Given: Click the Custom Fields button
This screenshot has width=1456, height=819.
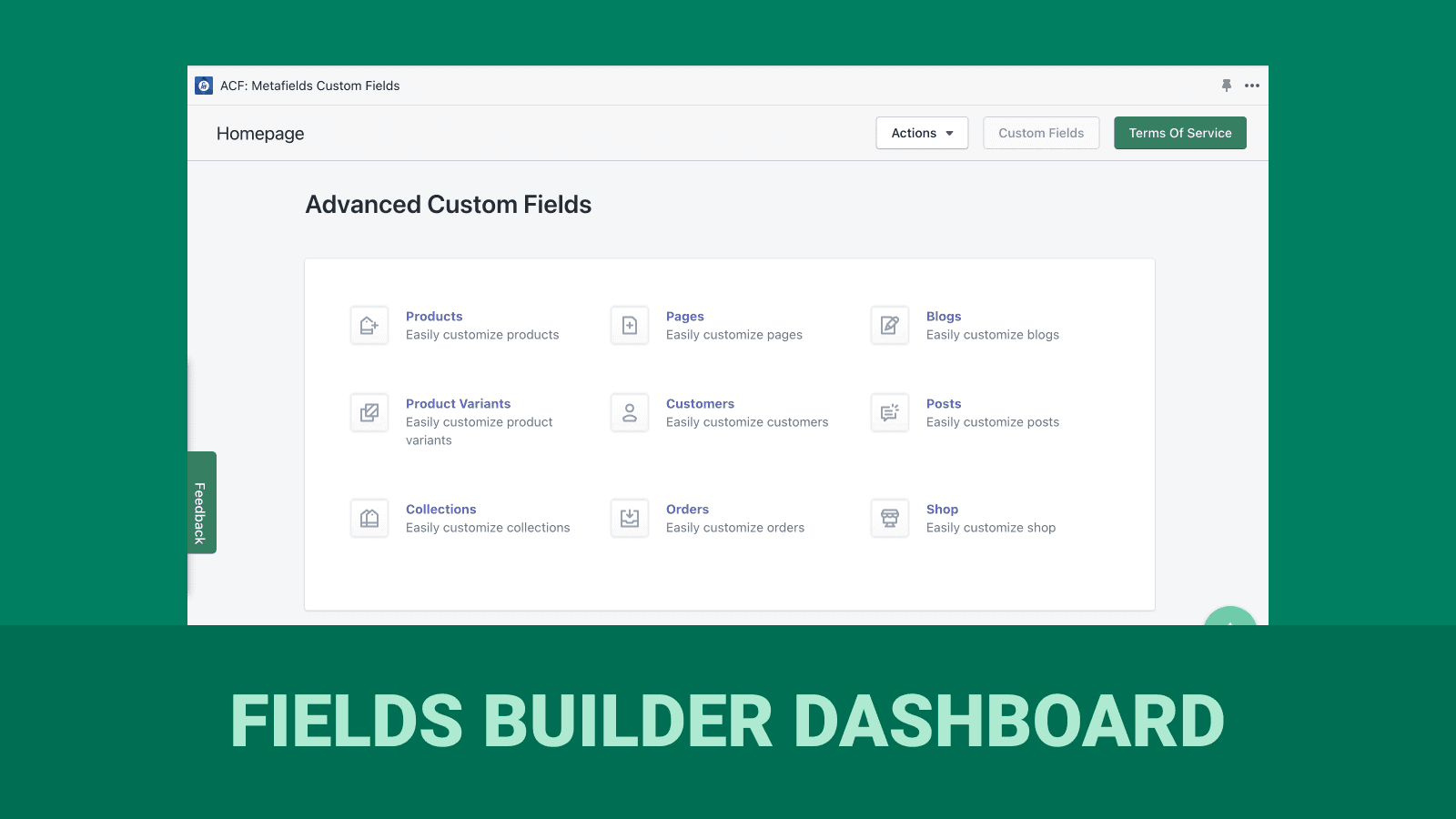Looking at the screenshot, I should pos(1041,133).
